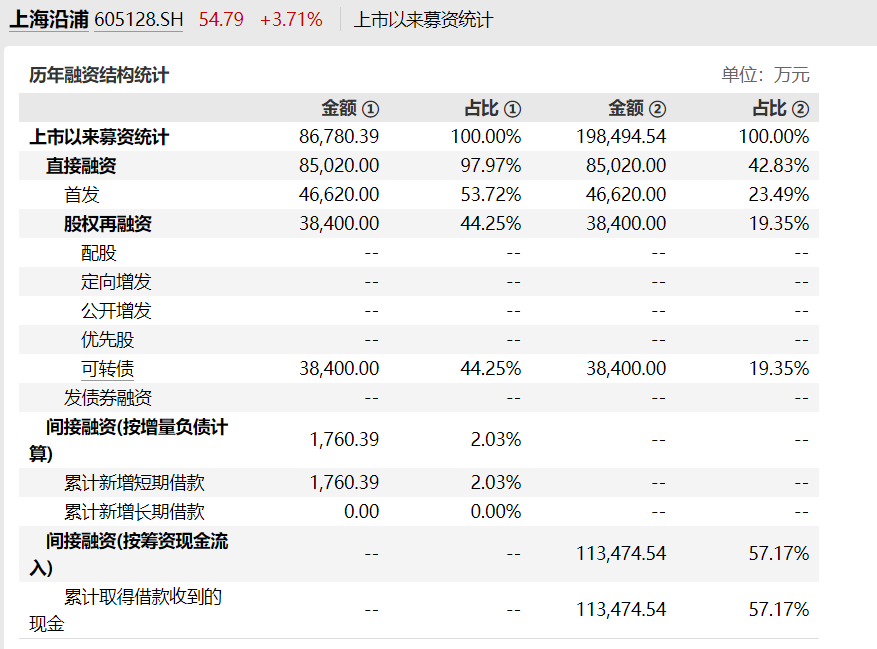Select the 间接融资(按筹资现金流入) row label
Viewport: 877px width, 649px height.
[x=129, y=554]
